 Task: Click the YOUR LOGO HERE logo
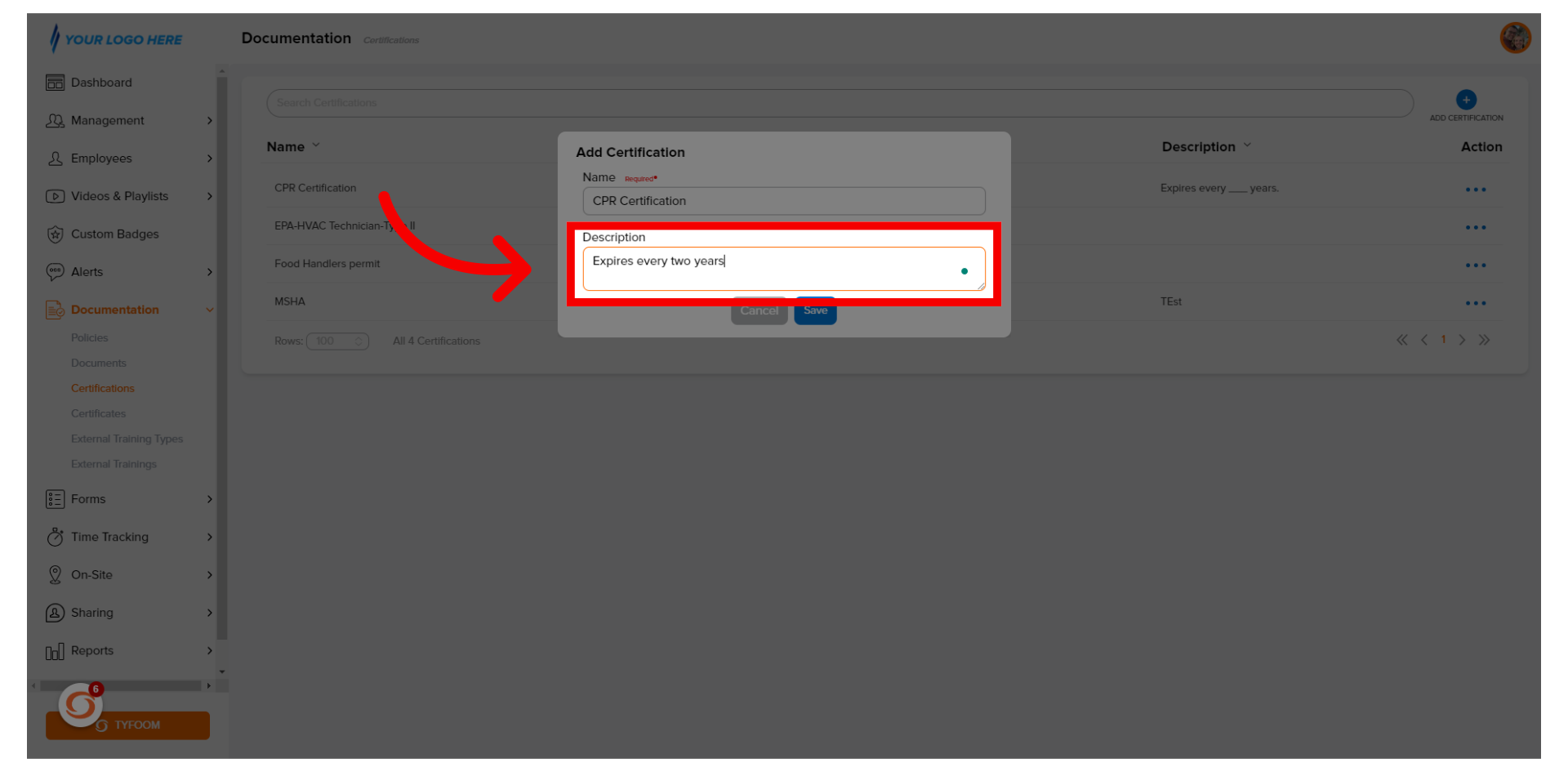point(115,38)
